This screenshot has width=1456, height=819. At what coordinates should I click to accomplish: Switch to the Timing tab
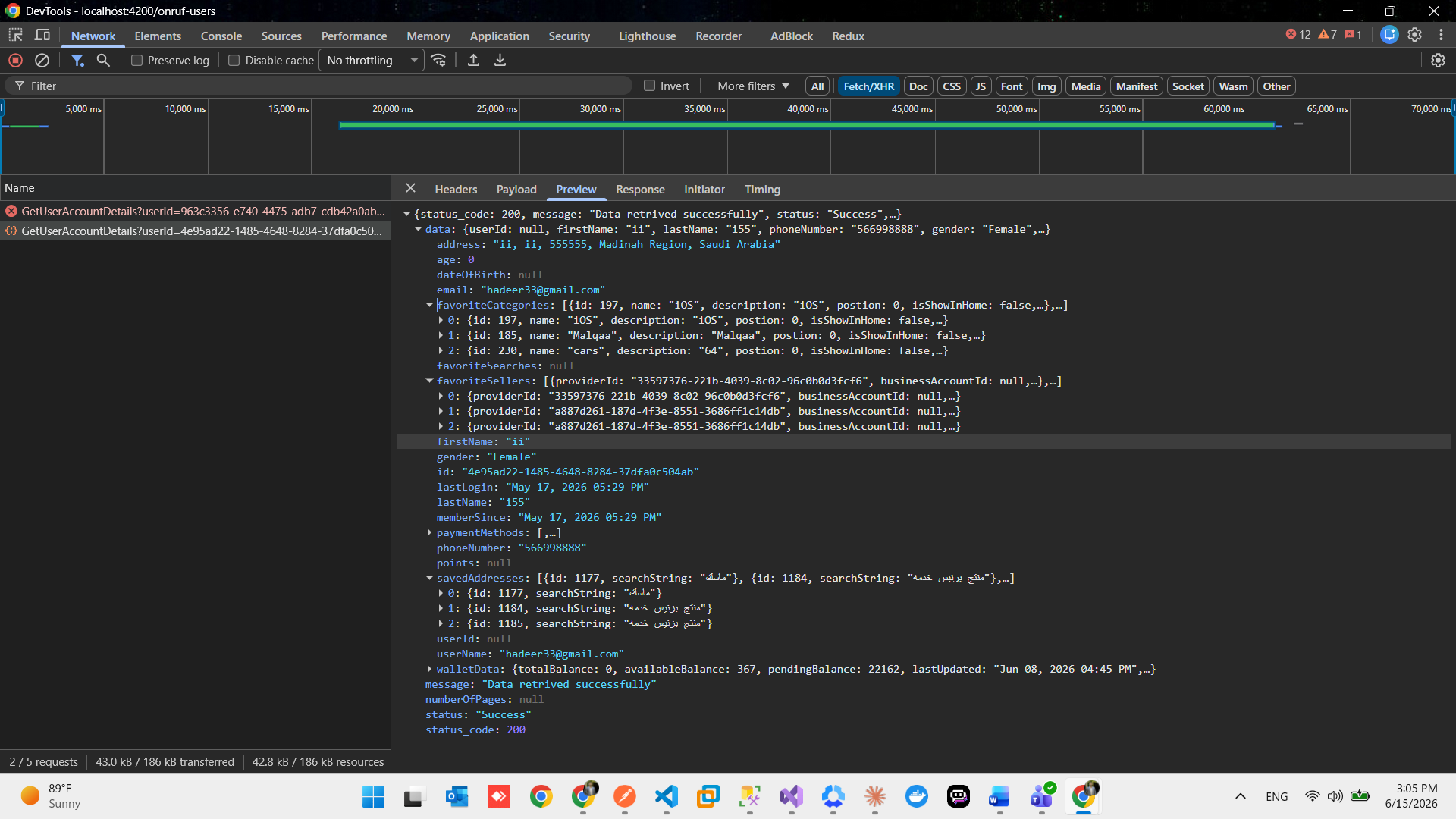[762, 189]
